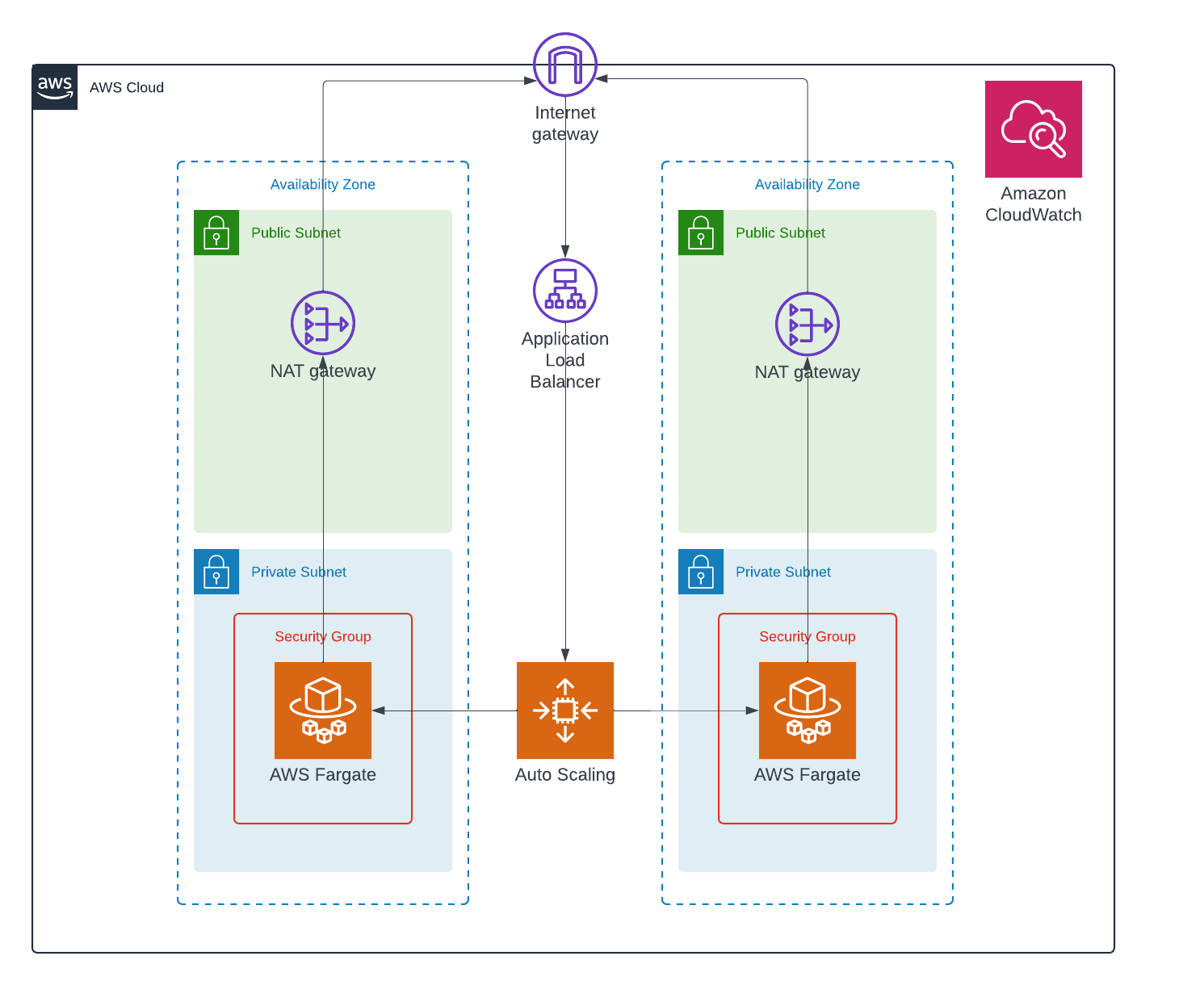Select right Availability Zone label
The width and height of the screenshot is (1204, 985).
(808, 184)
